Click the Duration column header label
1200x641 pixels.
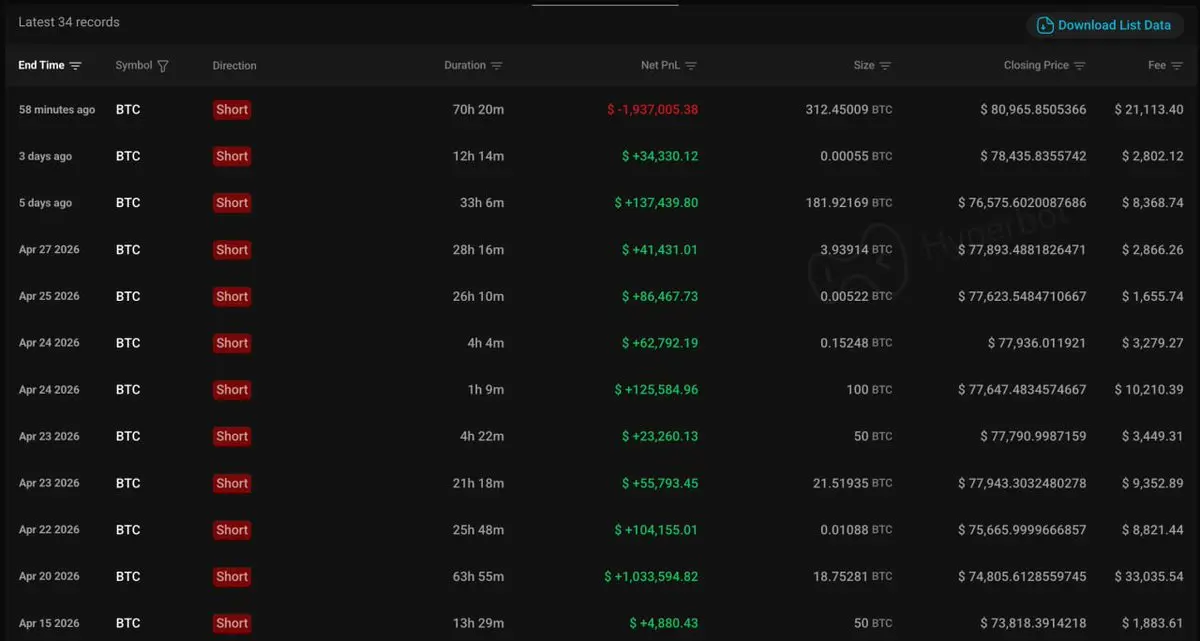(x=465, y=65)
